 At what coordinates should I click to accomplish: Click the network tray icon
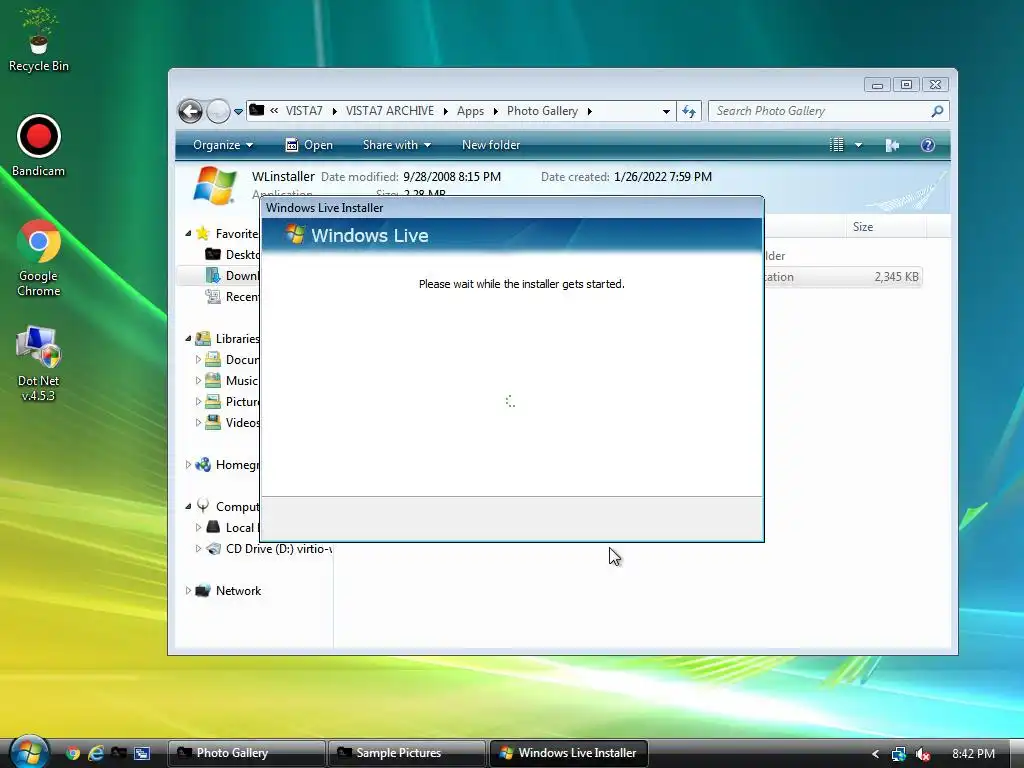(899, 754)
